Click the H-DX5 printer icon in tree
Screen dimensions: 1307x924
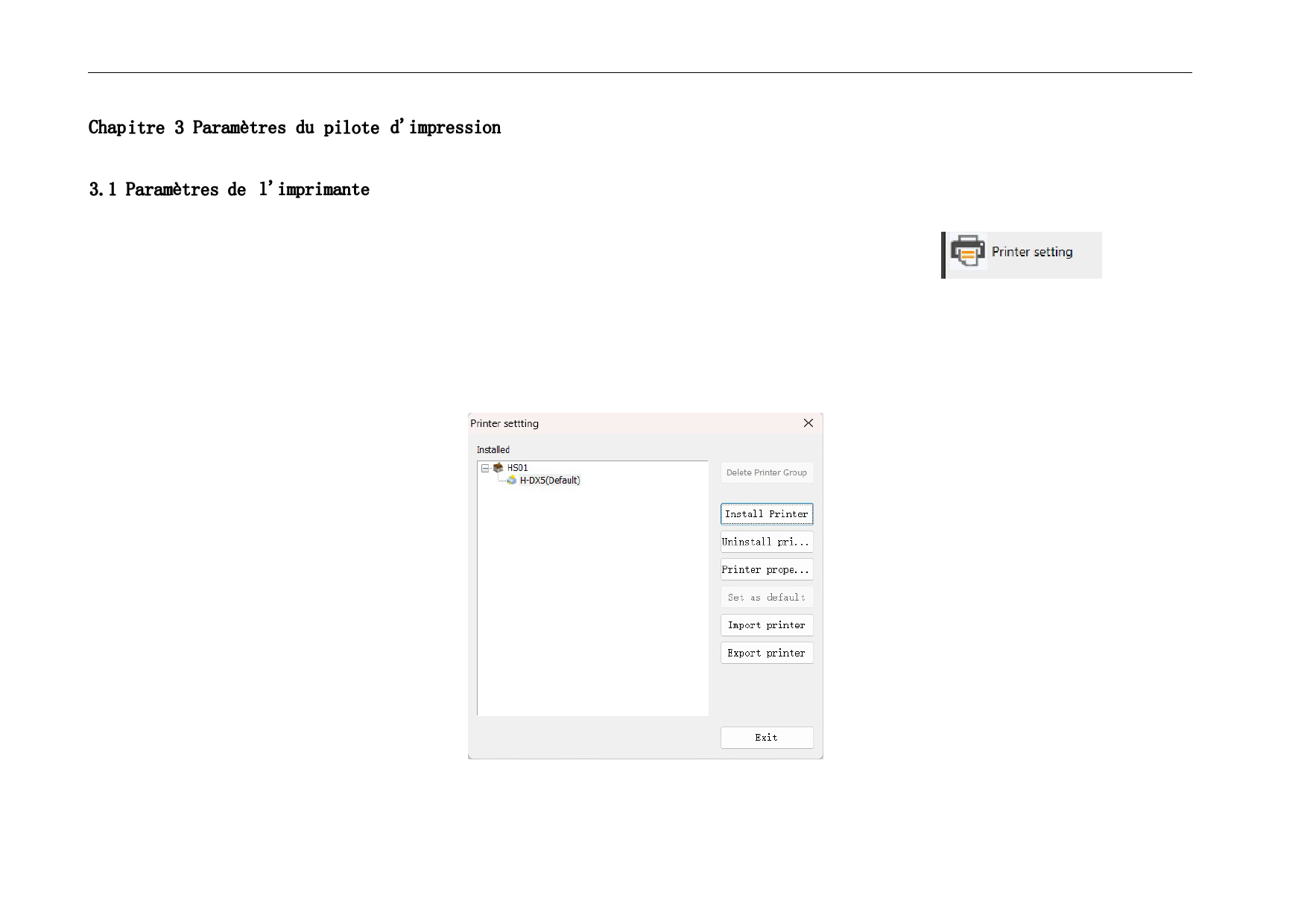click(511, 481)
